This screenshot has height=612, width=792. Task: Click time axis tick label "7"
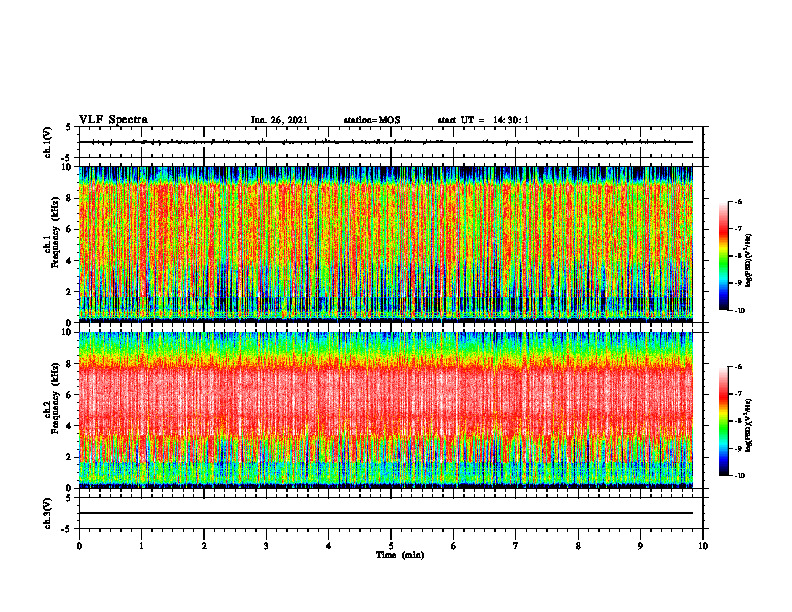click(516, 546)
